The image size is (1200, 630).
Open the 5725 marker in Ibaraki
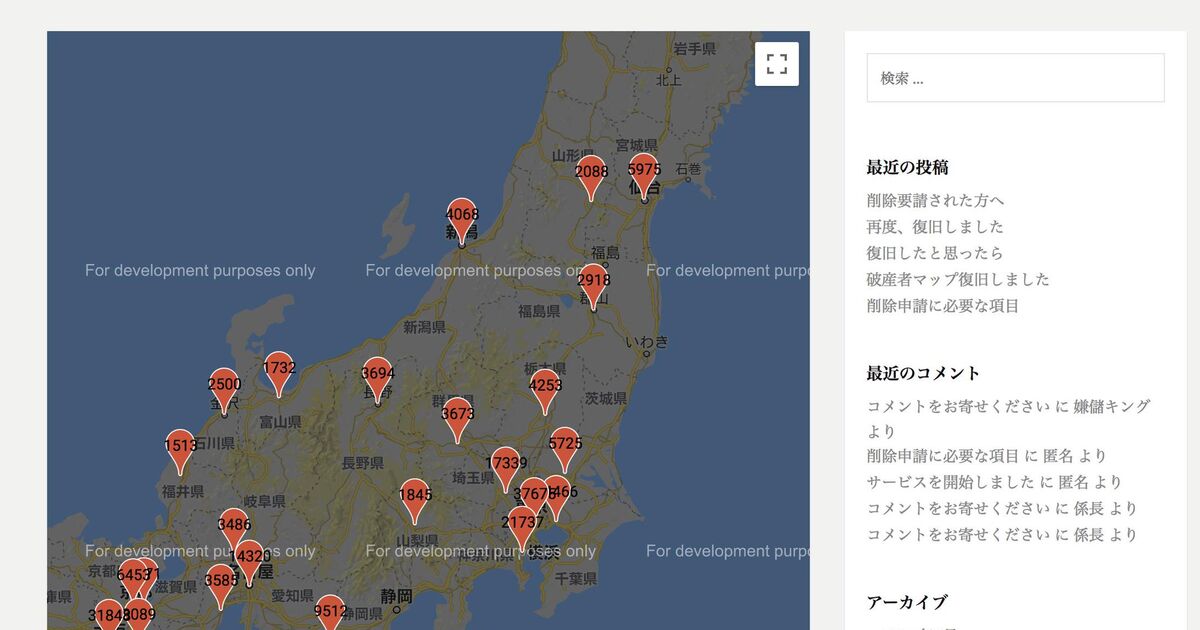point(565,447)
